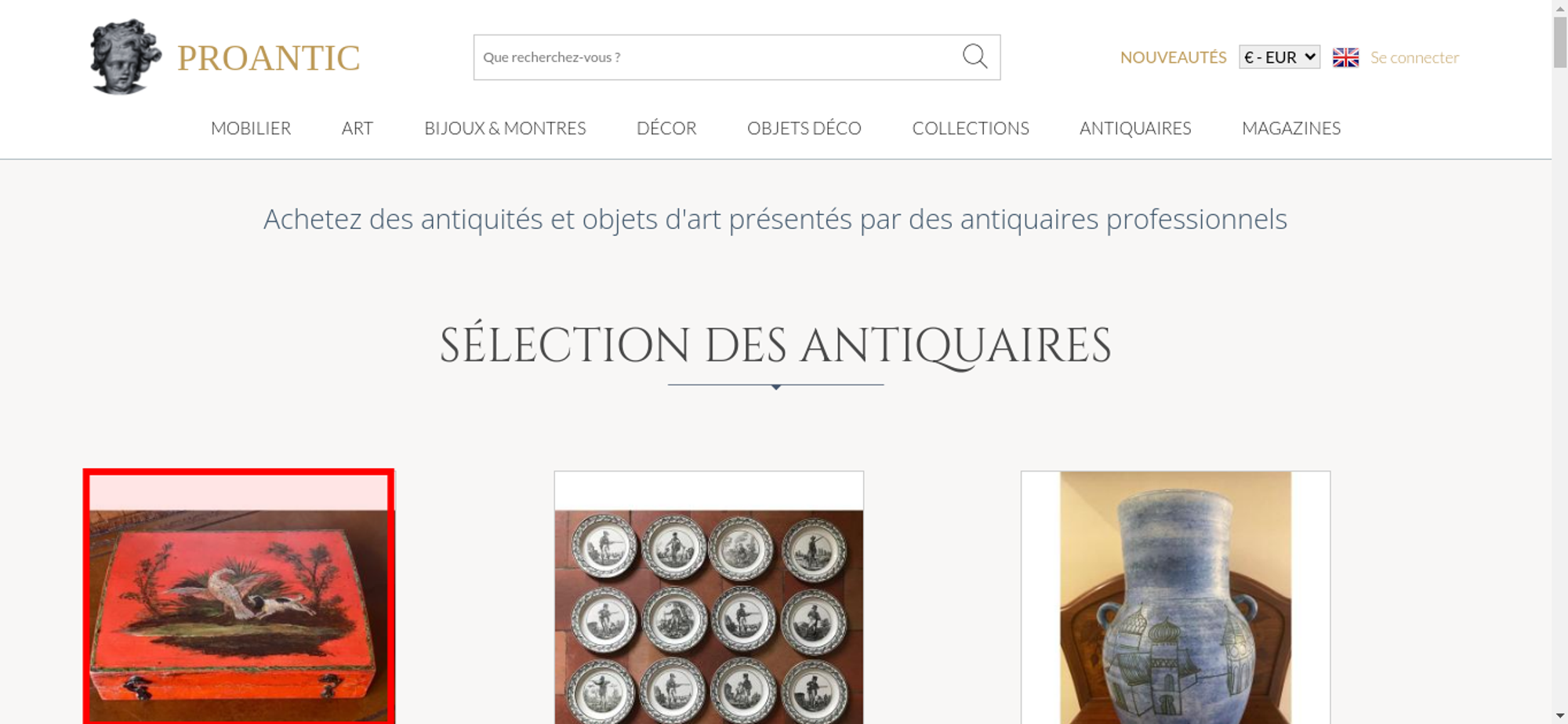Image resolution: width=1568 pixels, height=724 pixels.
Task: Open the EUR currency dropdown
Action: (1279, 57)
